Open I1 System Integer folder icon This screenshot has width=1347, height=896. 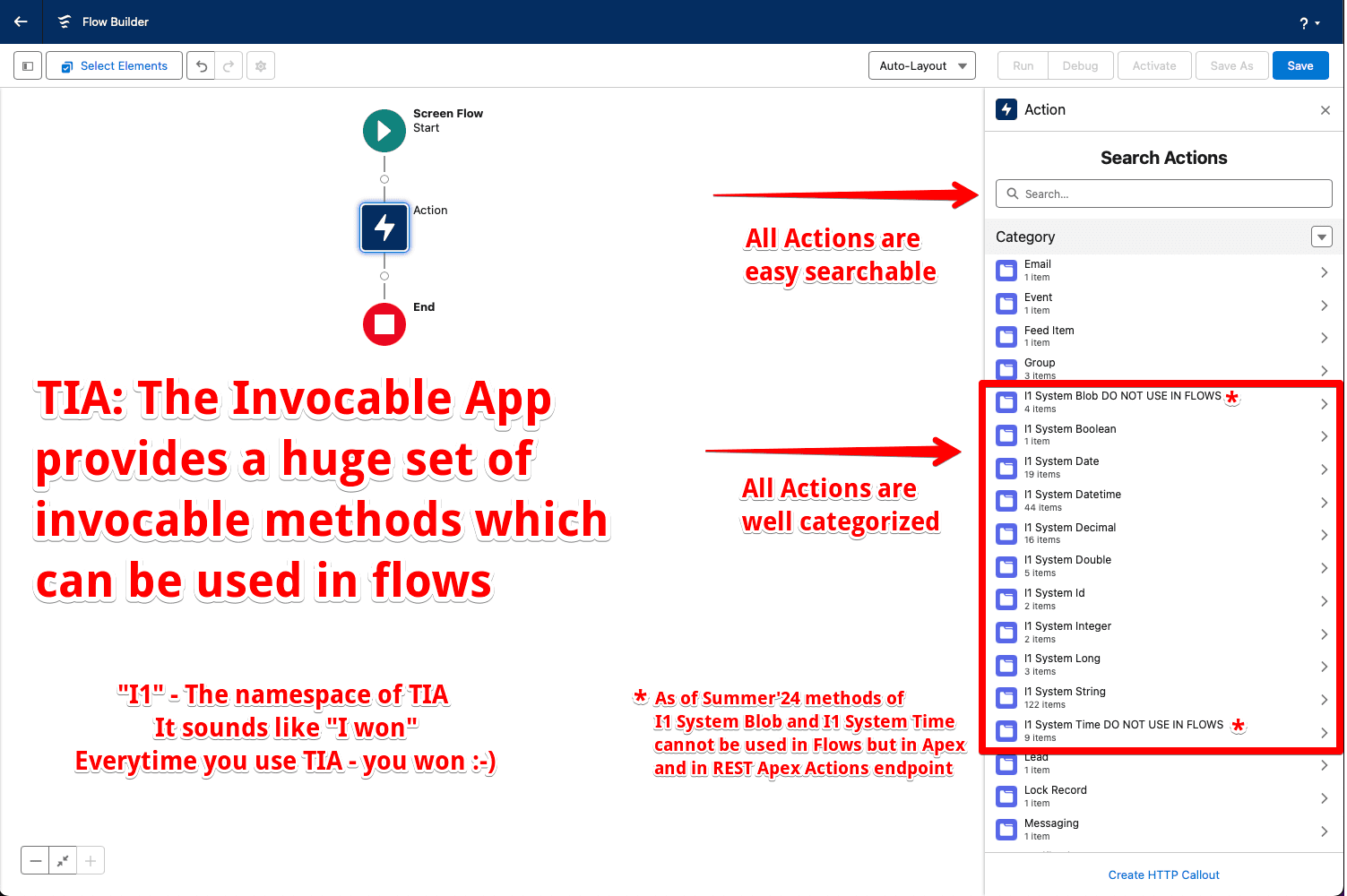[x=1006, y=633]
